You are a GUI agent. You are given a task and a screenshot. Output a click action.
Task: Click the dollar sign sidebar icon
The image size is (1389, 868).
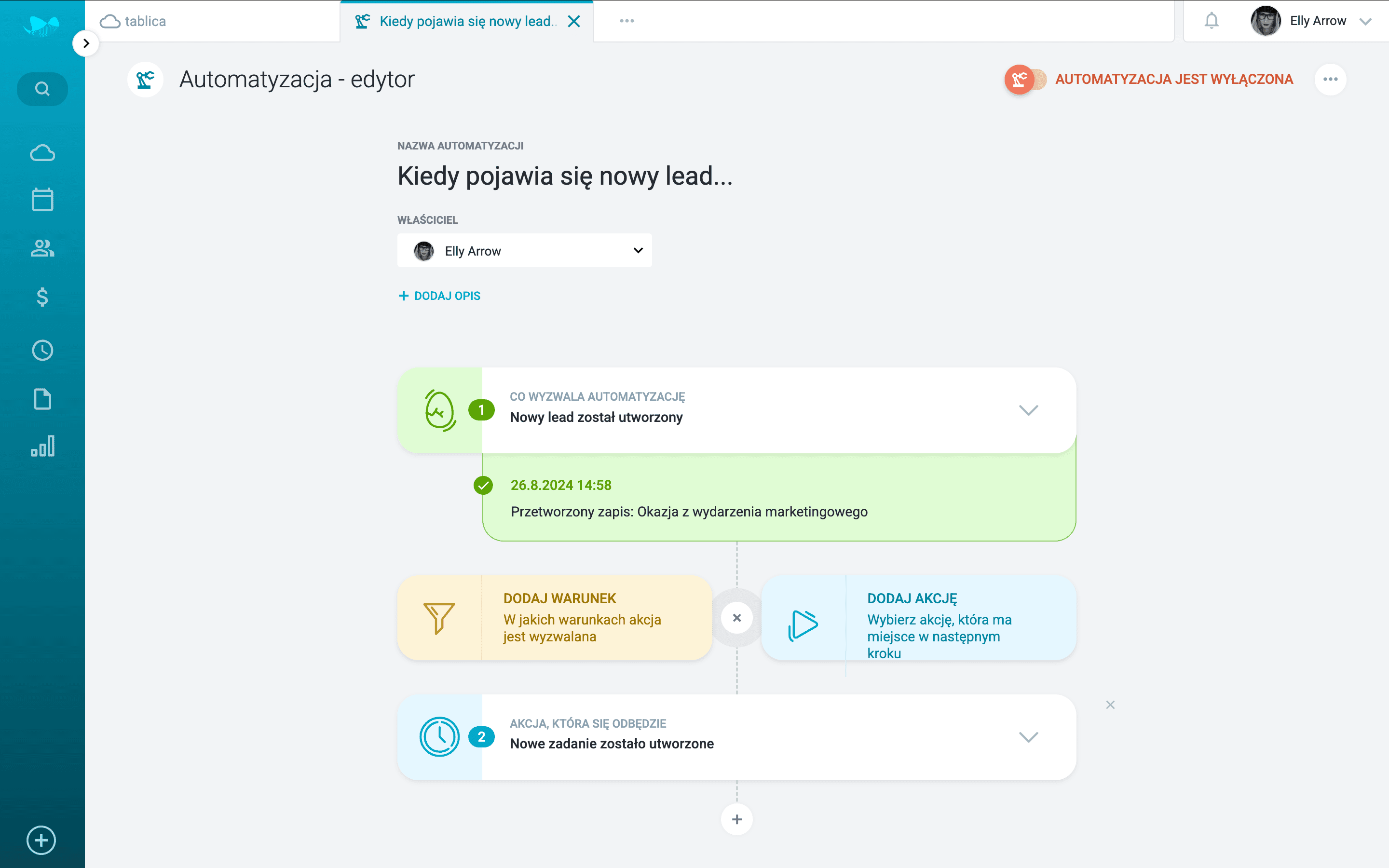coord(42,298)
